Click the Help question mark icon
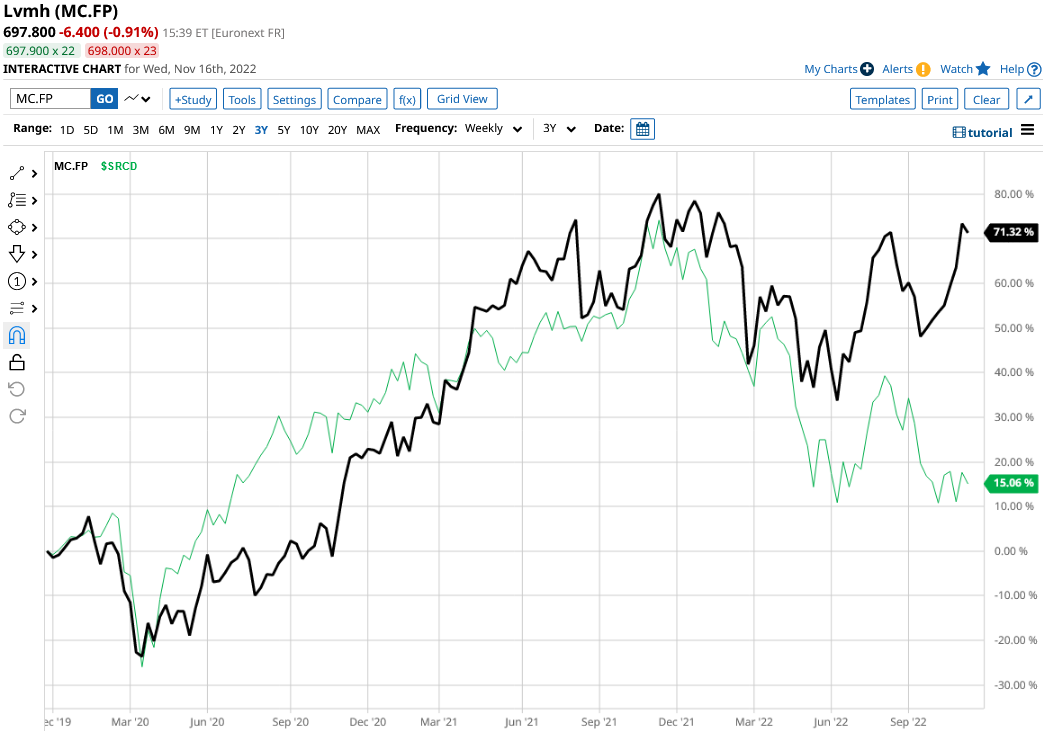The width and height of the screenshot is (1062, 748). (1034, 69)
